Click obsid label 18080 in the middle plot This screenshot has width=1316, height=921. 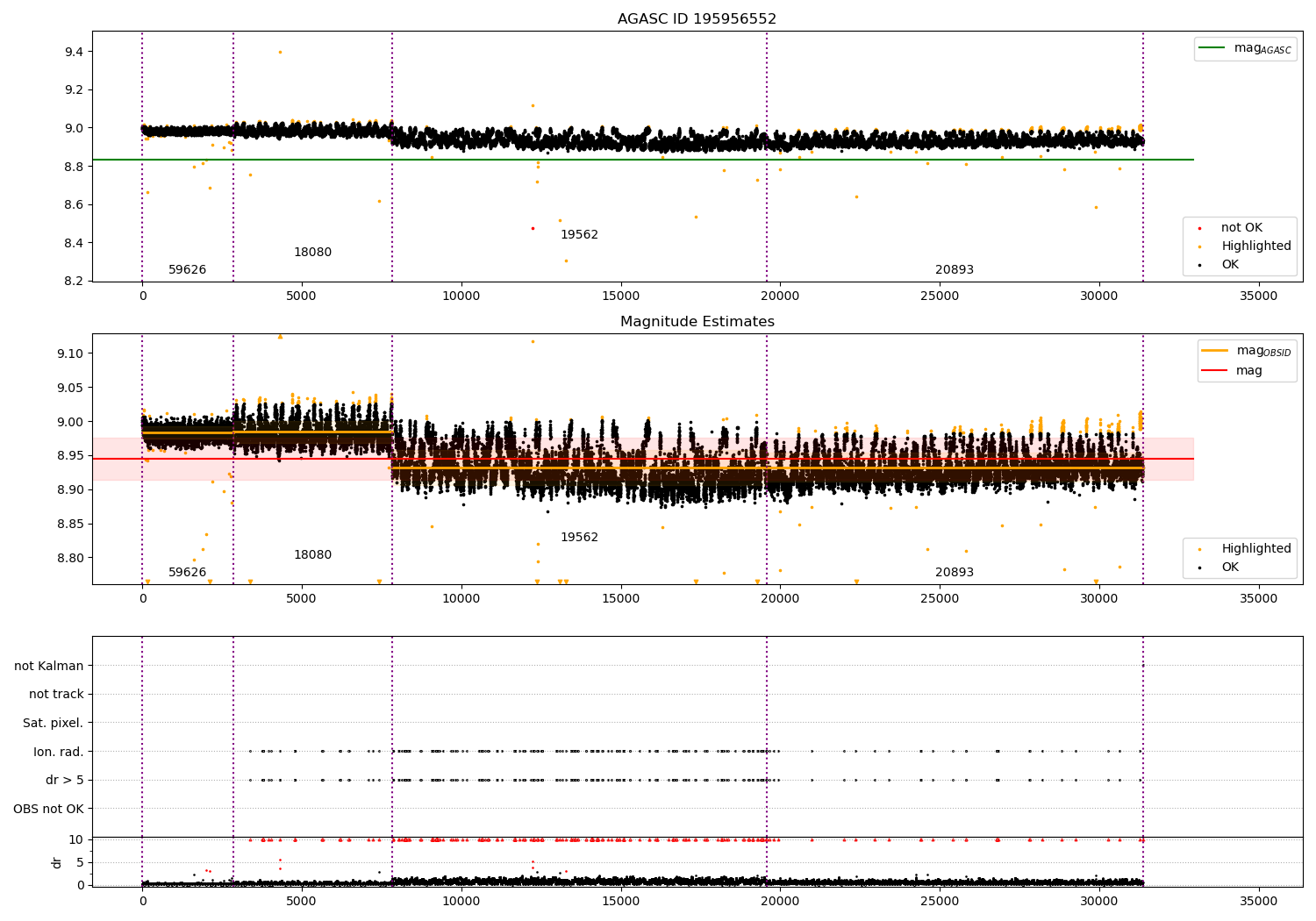(x=312, y=554)
